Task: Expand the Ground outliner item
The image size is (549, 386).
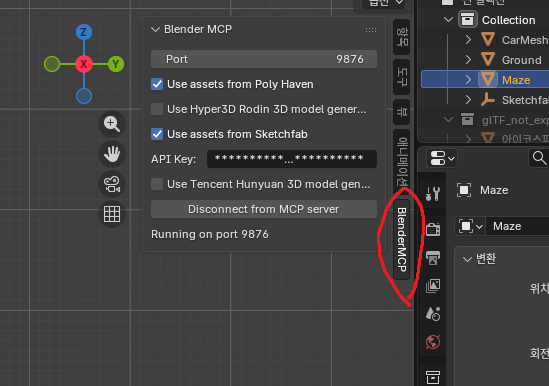Action: click(468, 60)
